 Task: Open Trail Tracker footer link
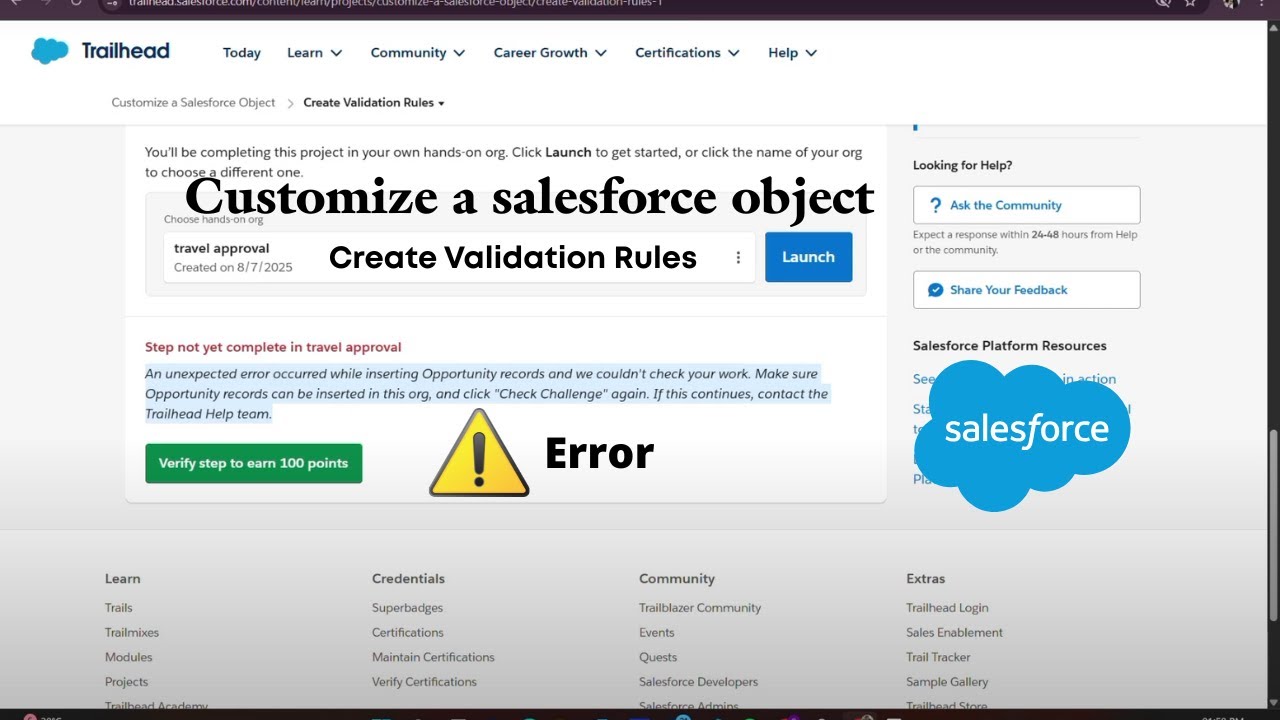938,658
